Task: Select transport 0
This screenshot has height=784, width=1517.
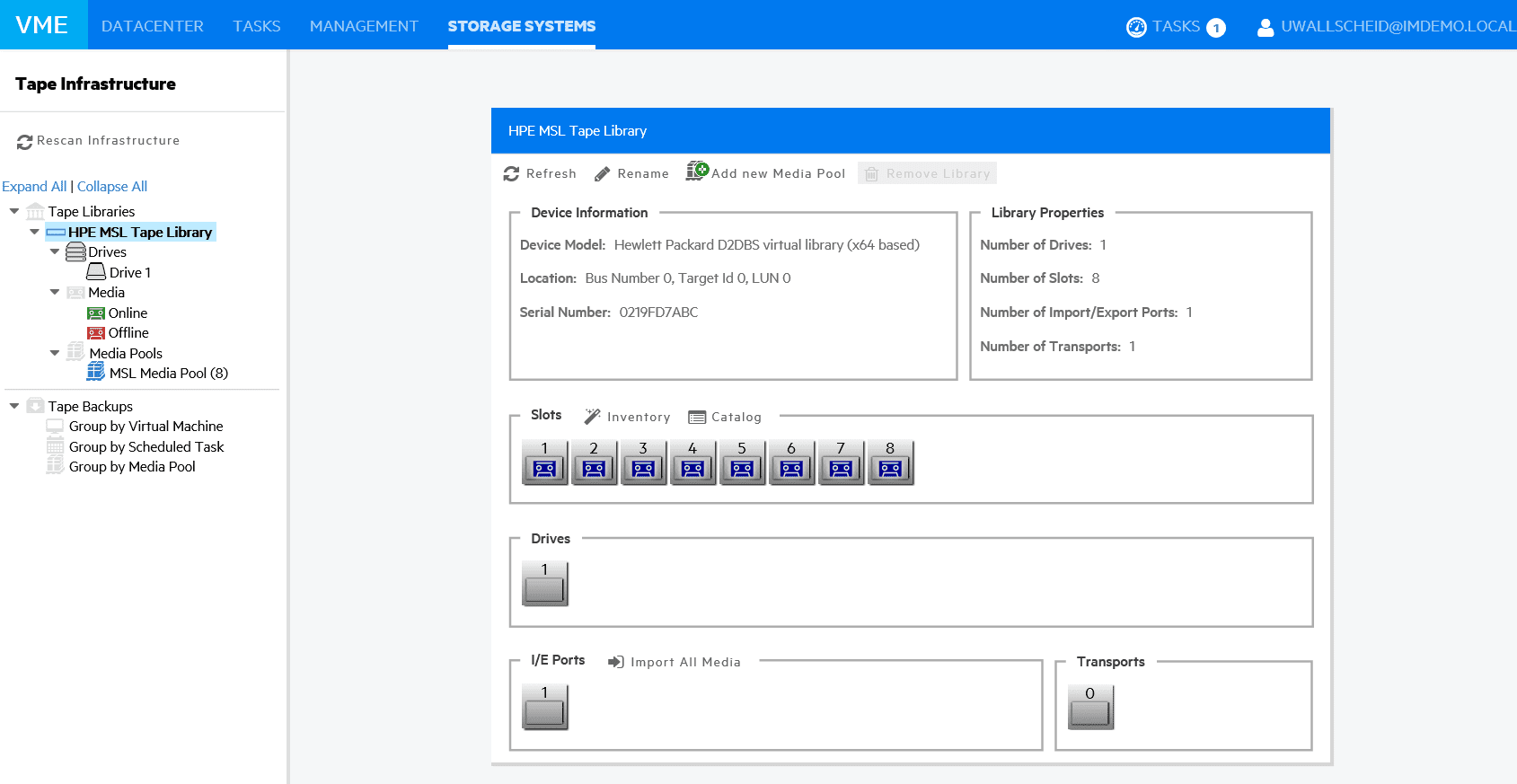Action: pos(1091,707)
